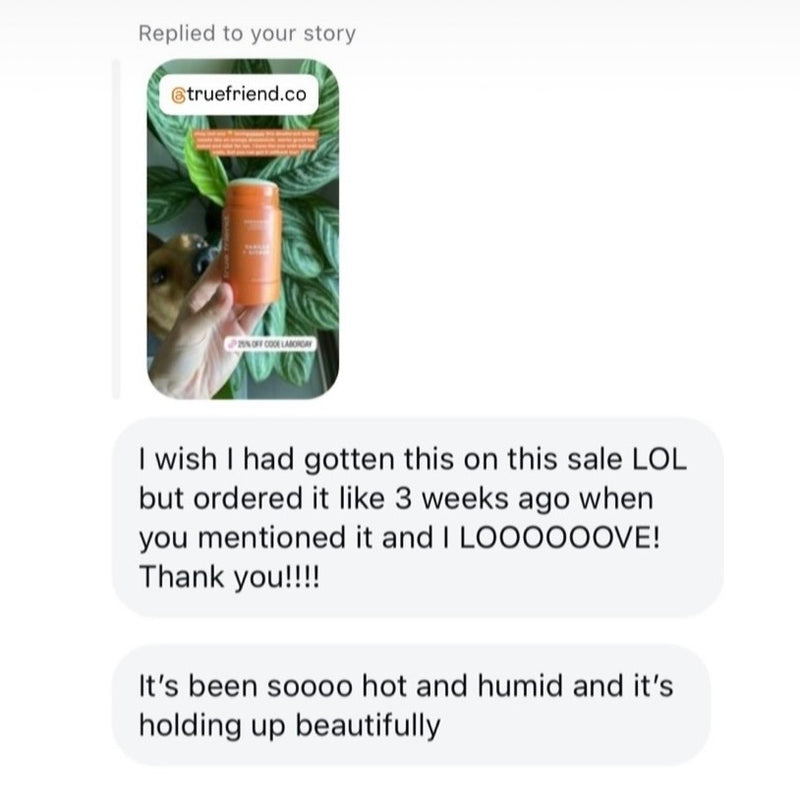Click the bright green leaf above the product
The image size is (800, 797).
point(207,171)
